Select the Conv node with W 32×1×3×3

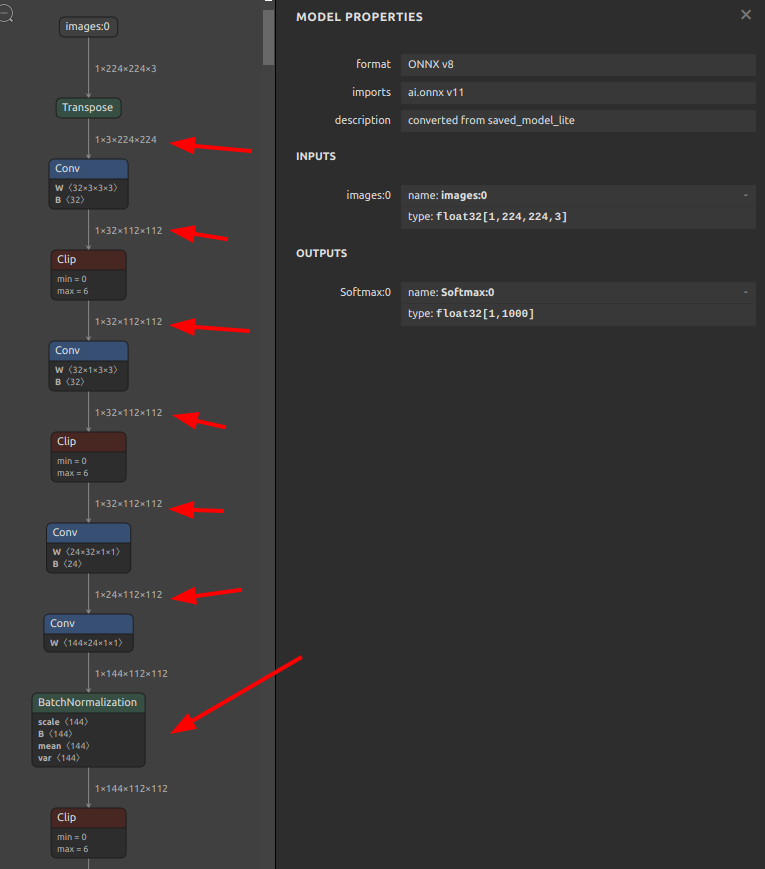88,351
